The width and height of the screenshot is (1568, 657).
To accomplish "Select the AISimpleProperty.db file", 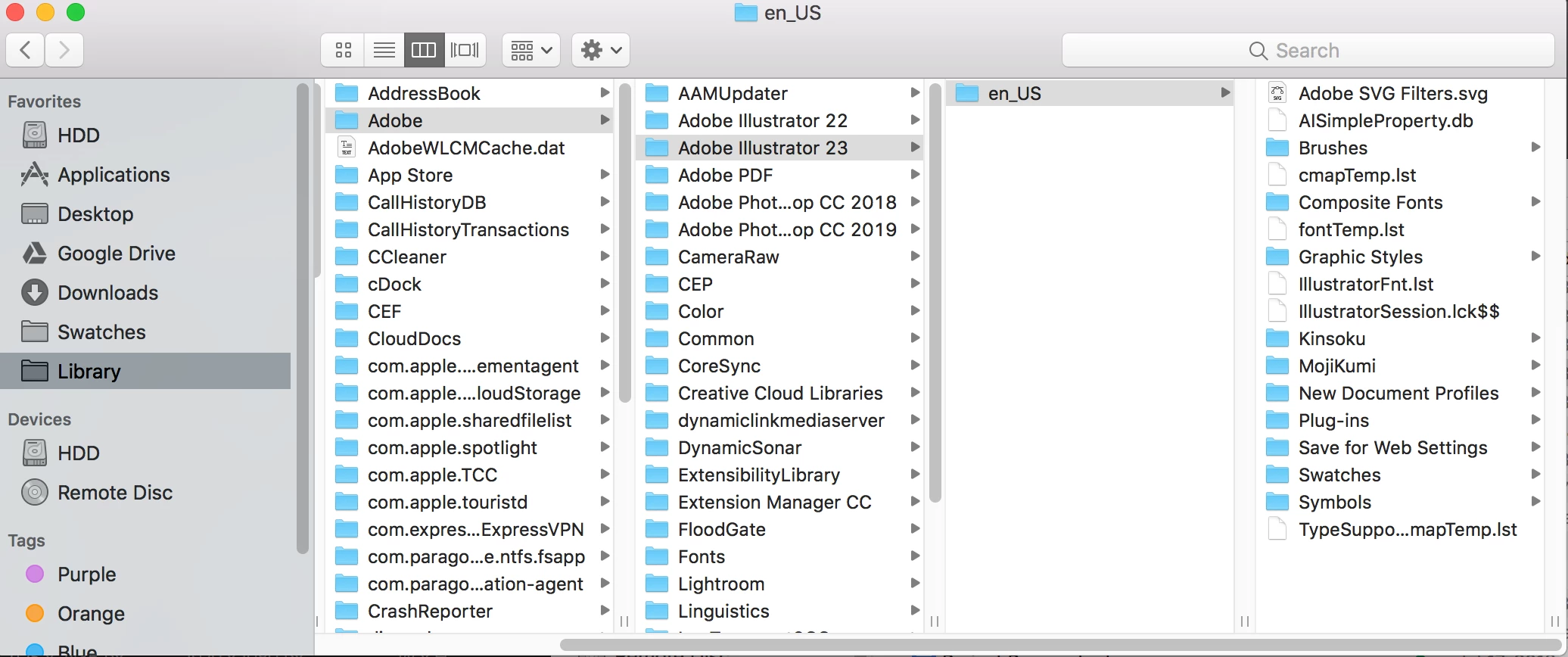I will 1400,120.
